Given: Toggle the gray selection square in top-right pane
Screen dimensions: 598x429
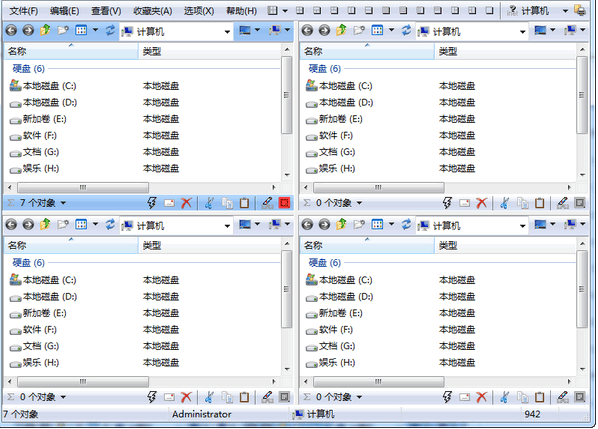Looking at the screenshot, I should click(580, 203).
